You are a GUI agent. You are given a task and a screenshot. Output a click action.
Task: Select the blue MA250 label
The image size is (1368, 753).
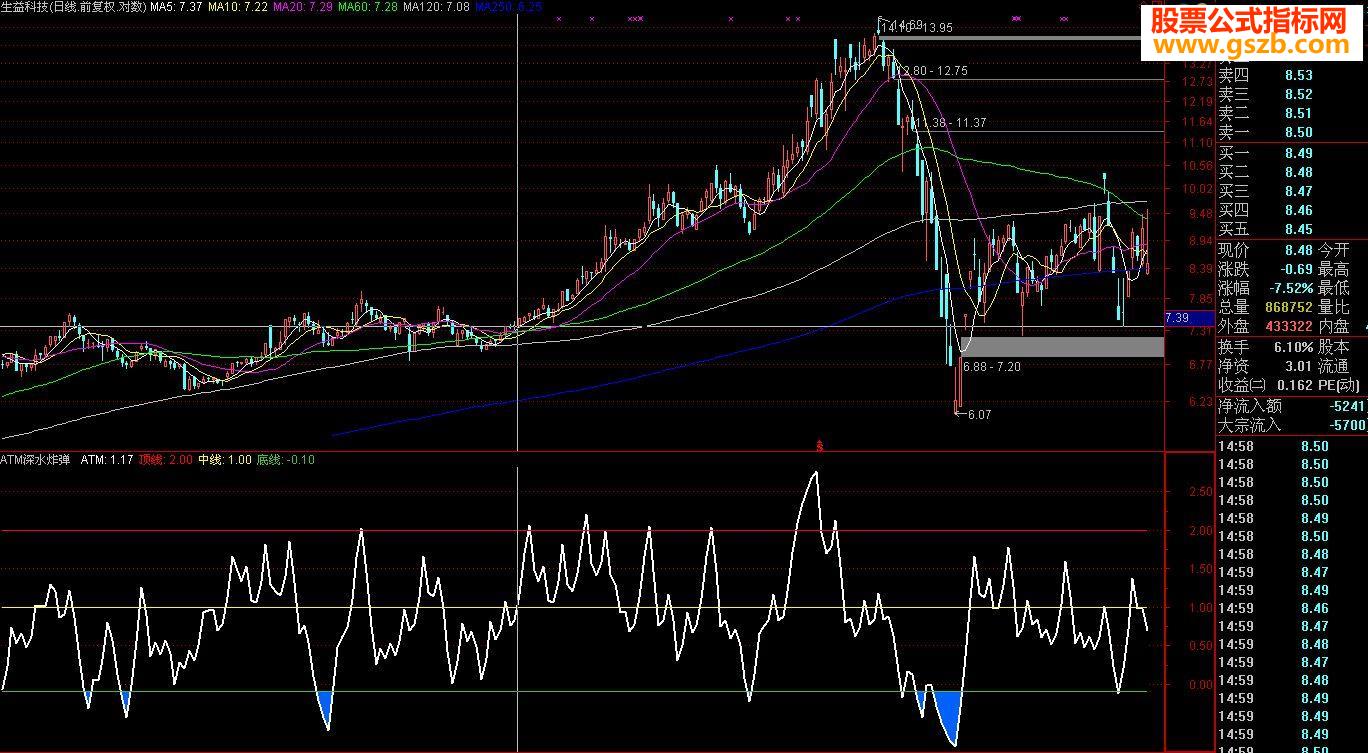(509, 7)
